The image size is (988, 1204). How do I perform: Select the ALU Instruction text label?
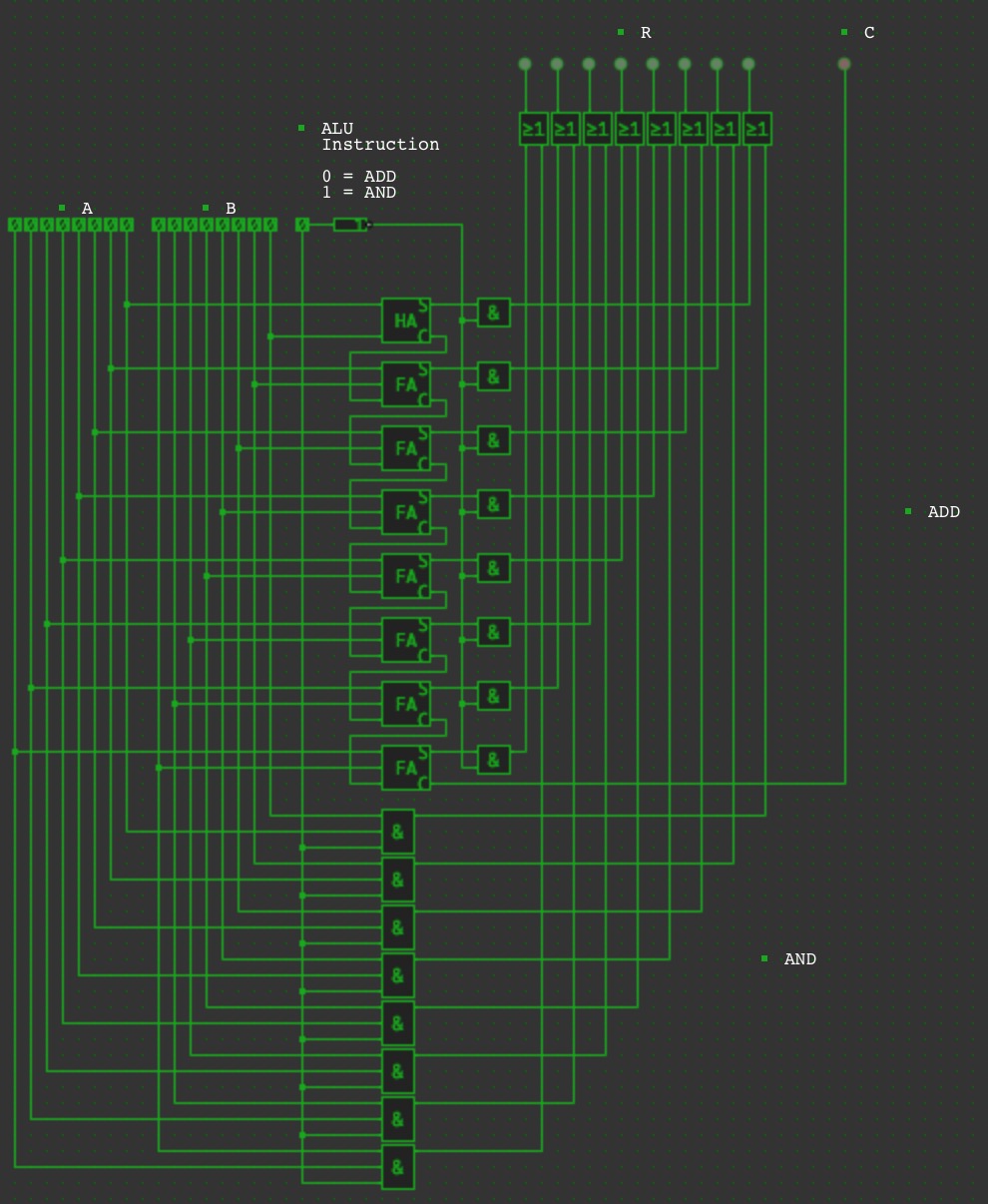pyautogui.click(x=379, y=137)
